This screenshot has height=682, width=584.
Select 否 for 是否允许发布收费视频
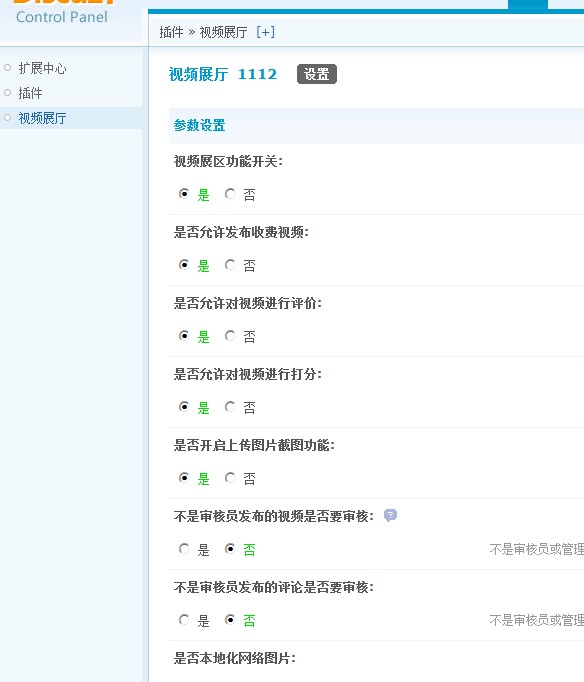pyautogui.click(x=230, y=264)
